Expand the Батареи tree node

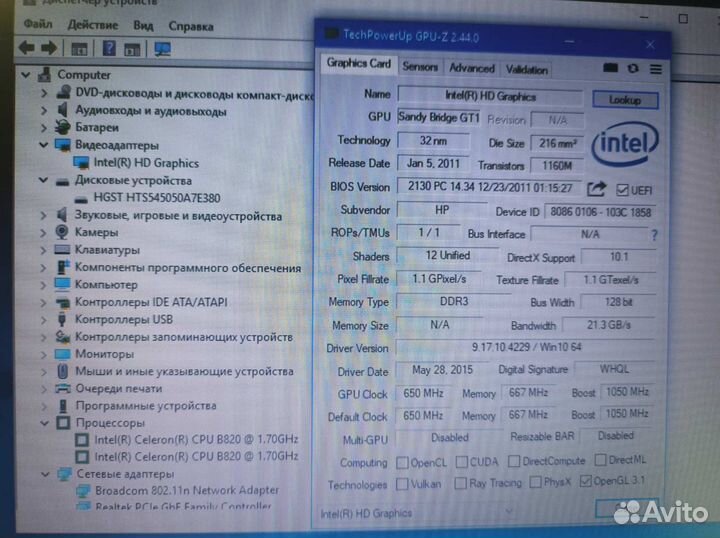[x=44, y=127]
